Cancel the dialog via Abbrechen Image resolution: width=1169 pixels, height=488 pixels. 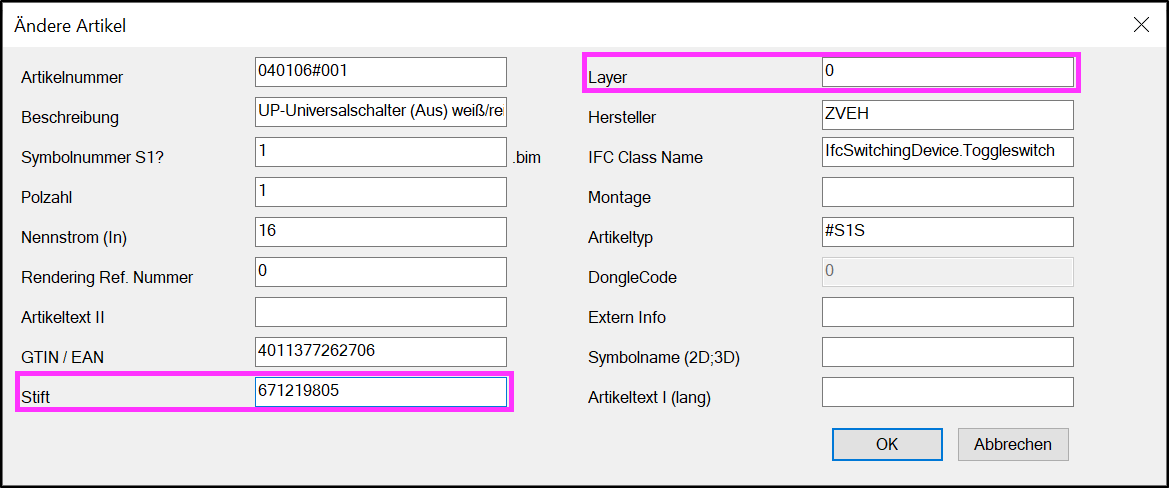1013,445
